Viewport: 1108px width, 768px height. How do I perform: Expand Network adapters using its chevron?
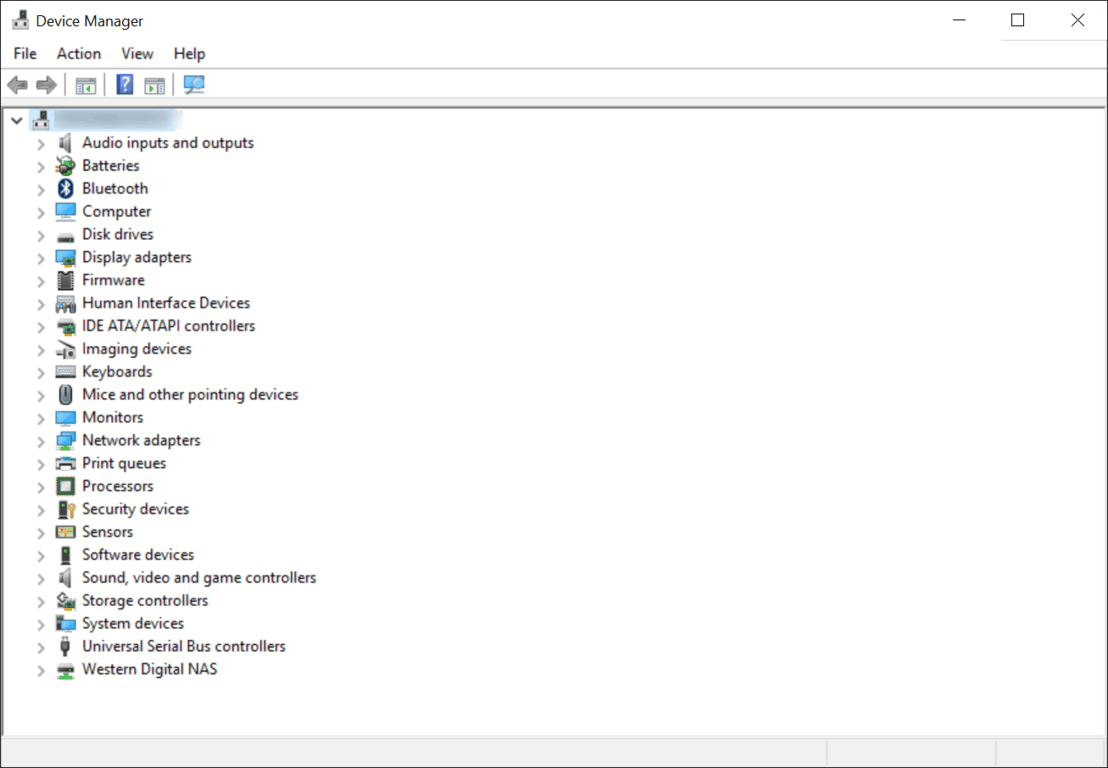point(41,441)
